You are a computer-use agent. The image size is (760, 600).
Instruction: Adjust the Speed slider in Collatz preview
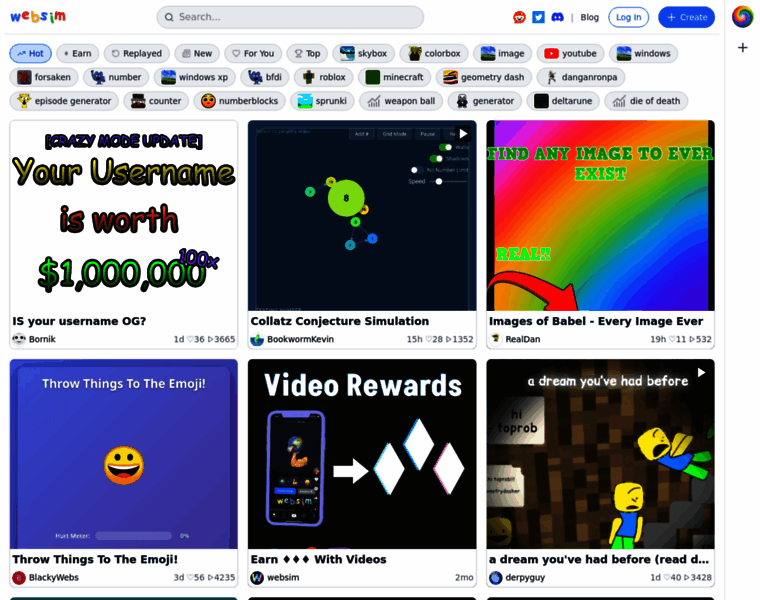(437, 182)
